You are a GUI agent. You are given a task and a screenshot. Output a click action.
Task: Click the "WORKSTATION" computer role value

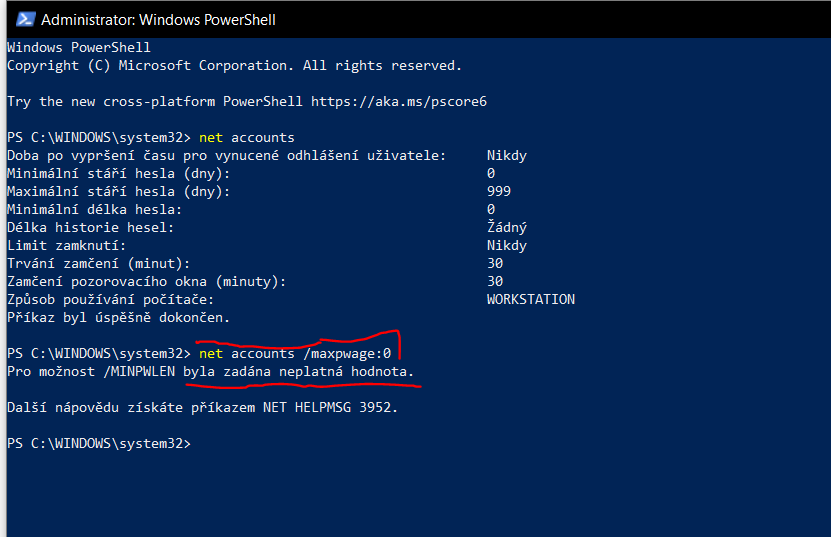coord(531,299)
